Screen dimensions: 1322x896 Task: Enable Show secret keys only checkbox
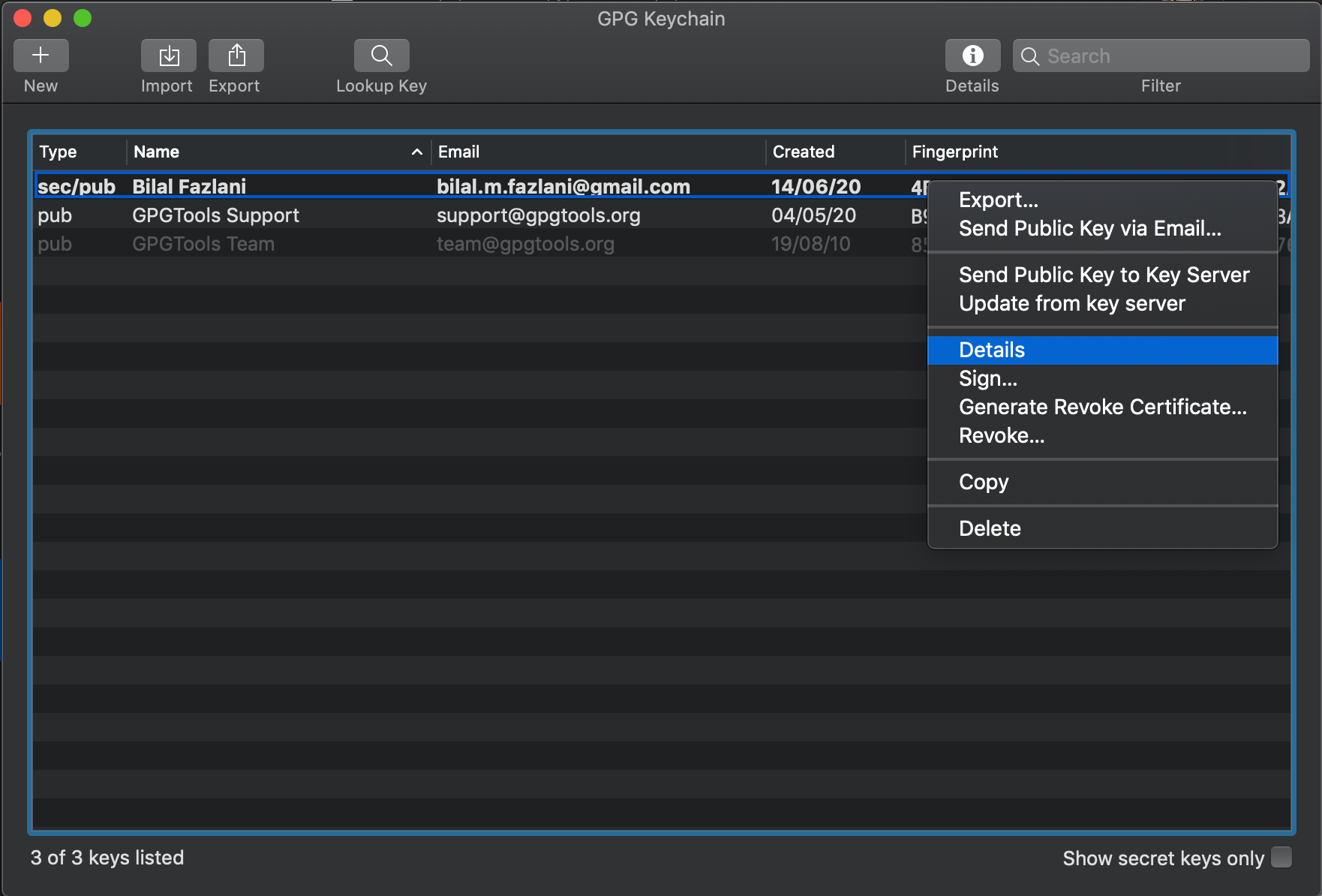(1281, 857)
